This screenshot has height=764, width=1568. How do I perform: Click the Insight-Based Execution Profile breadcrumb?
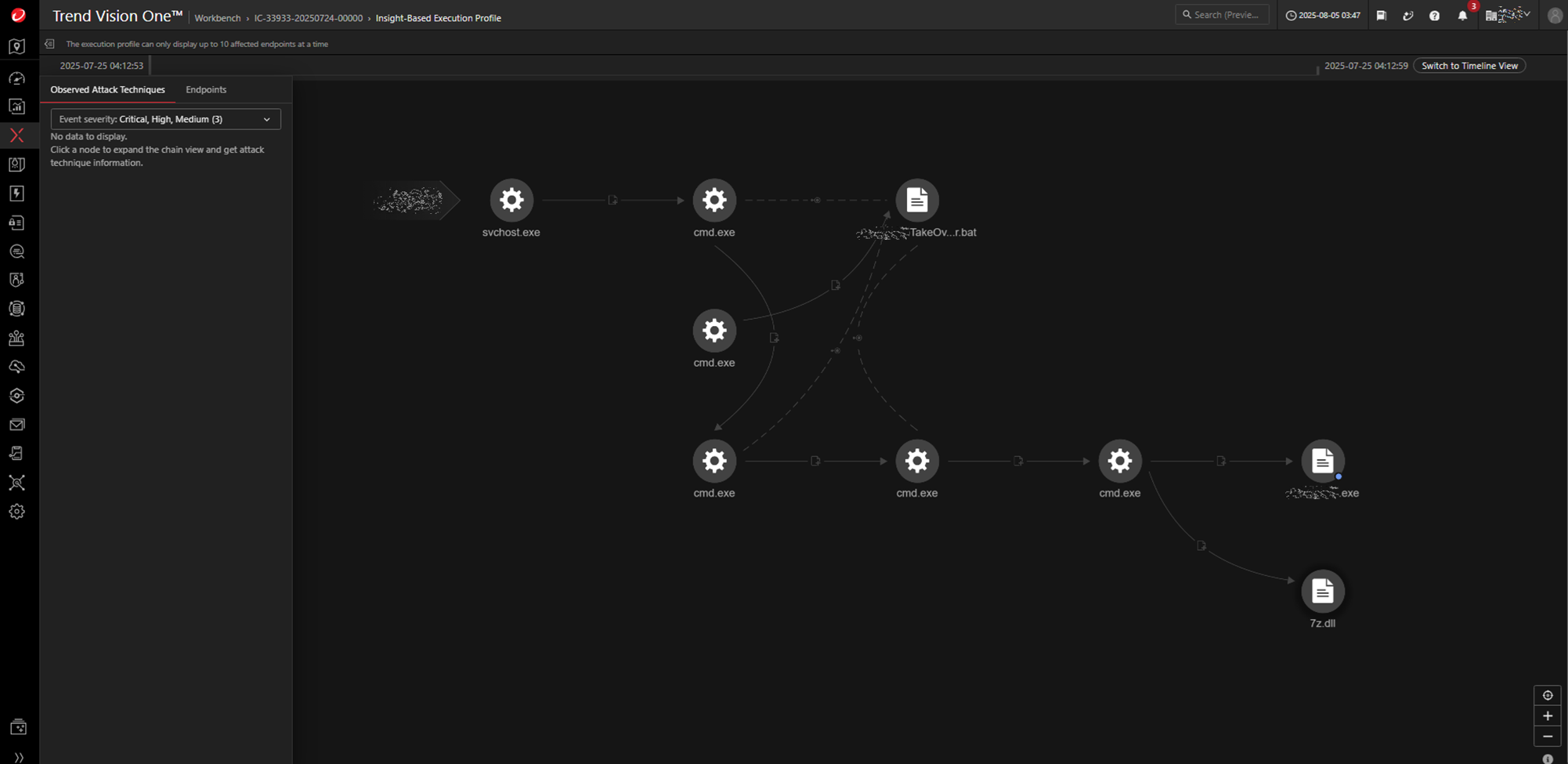point(439,18)
